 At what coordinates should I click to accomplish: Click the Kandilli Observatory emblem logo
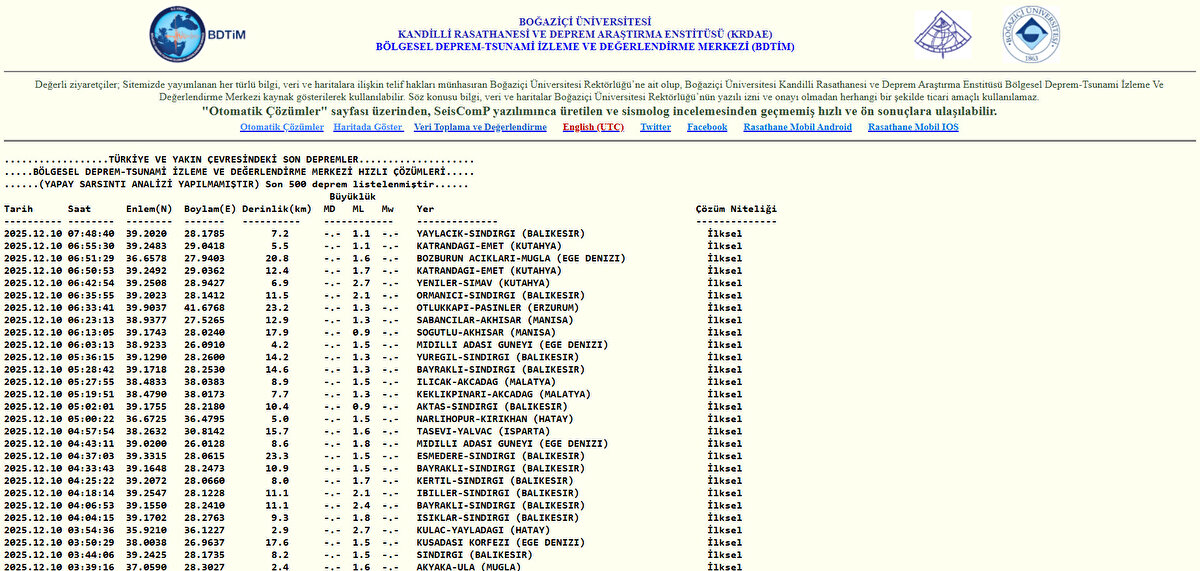[x=942, y=34]
